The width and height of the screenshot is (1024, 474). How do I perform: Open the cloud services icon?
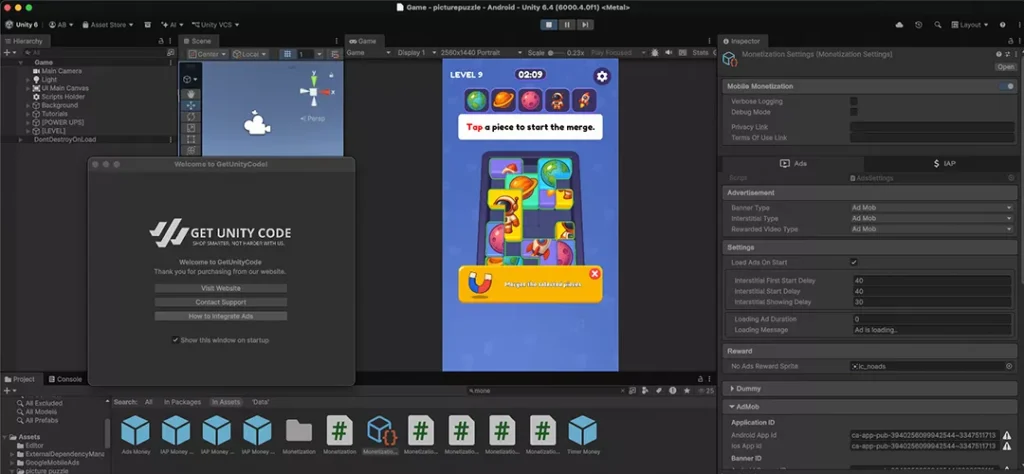[x=899, y=25]
